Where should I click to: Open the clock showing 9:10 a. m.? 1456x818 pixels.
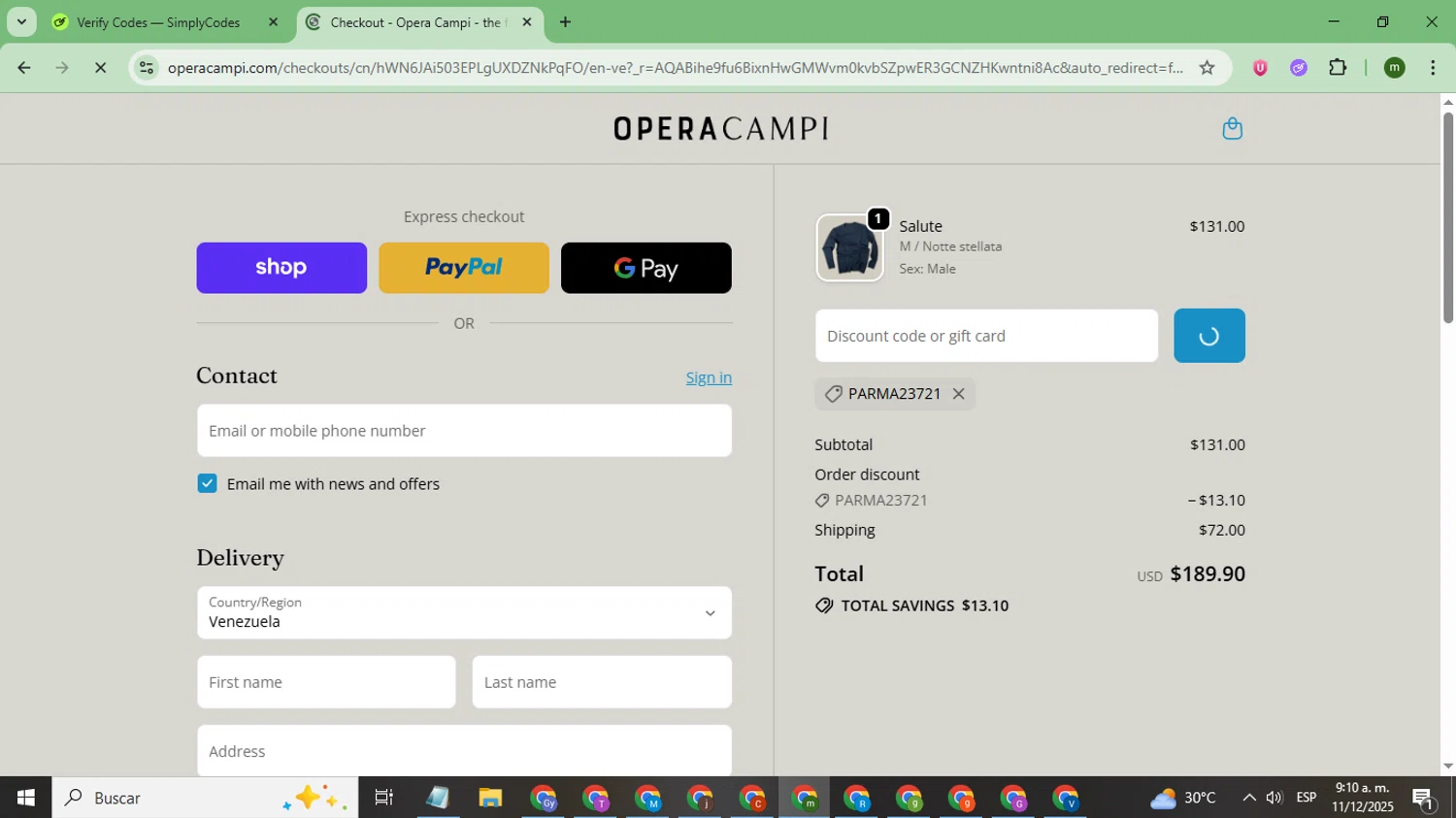1363,798
